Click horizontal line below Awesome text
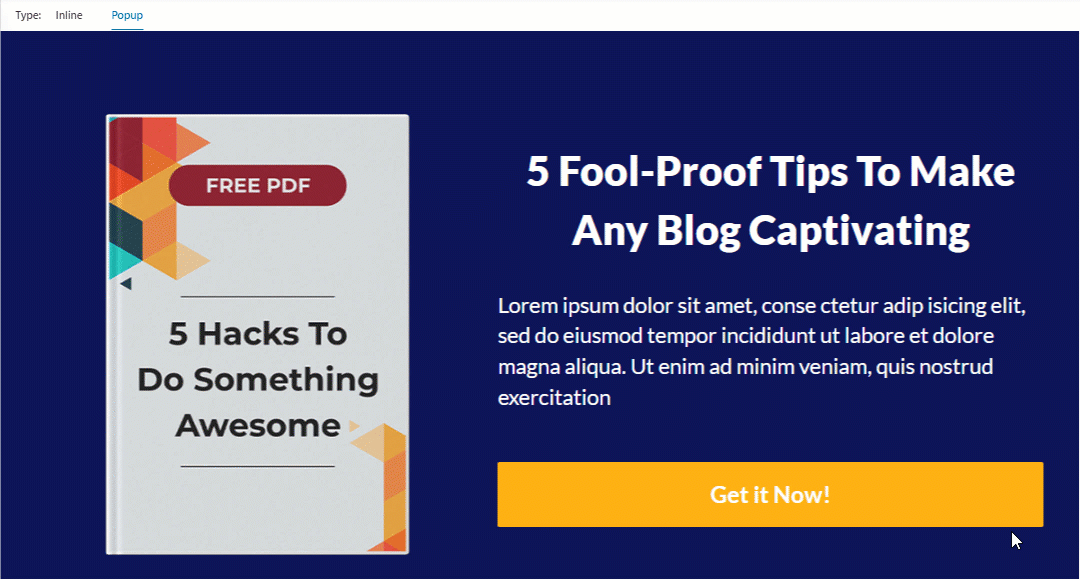This screenshot has height=580, width=1080. tap(258, 466)
